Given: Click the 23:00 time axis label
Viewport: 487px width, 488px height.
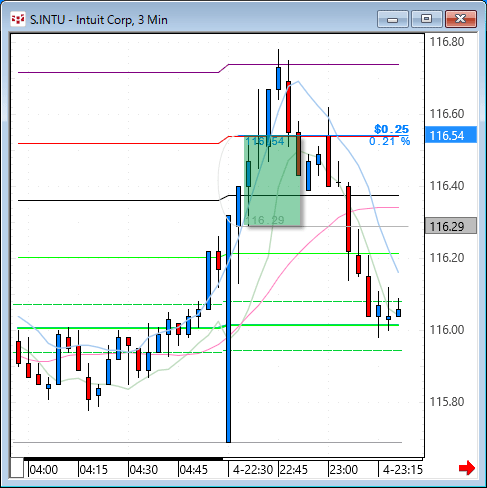Looking at the screenshot, I should (x=344, y=470).
